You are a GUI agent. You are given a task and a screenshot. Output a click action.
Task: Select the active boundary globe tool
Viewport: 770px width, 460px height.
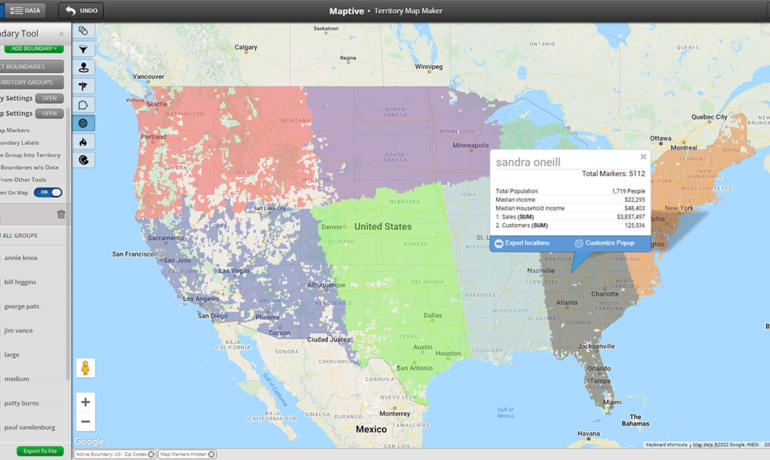coord(83,123)
